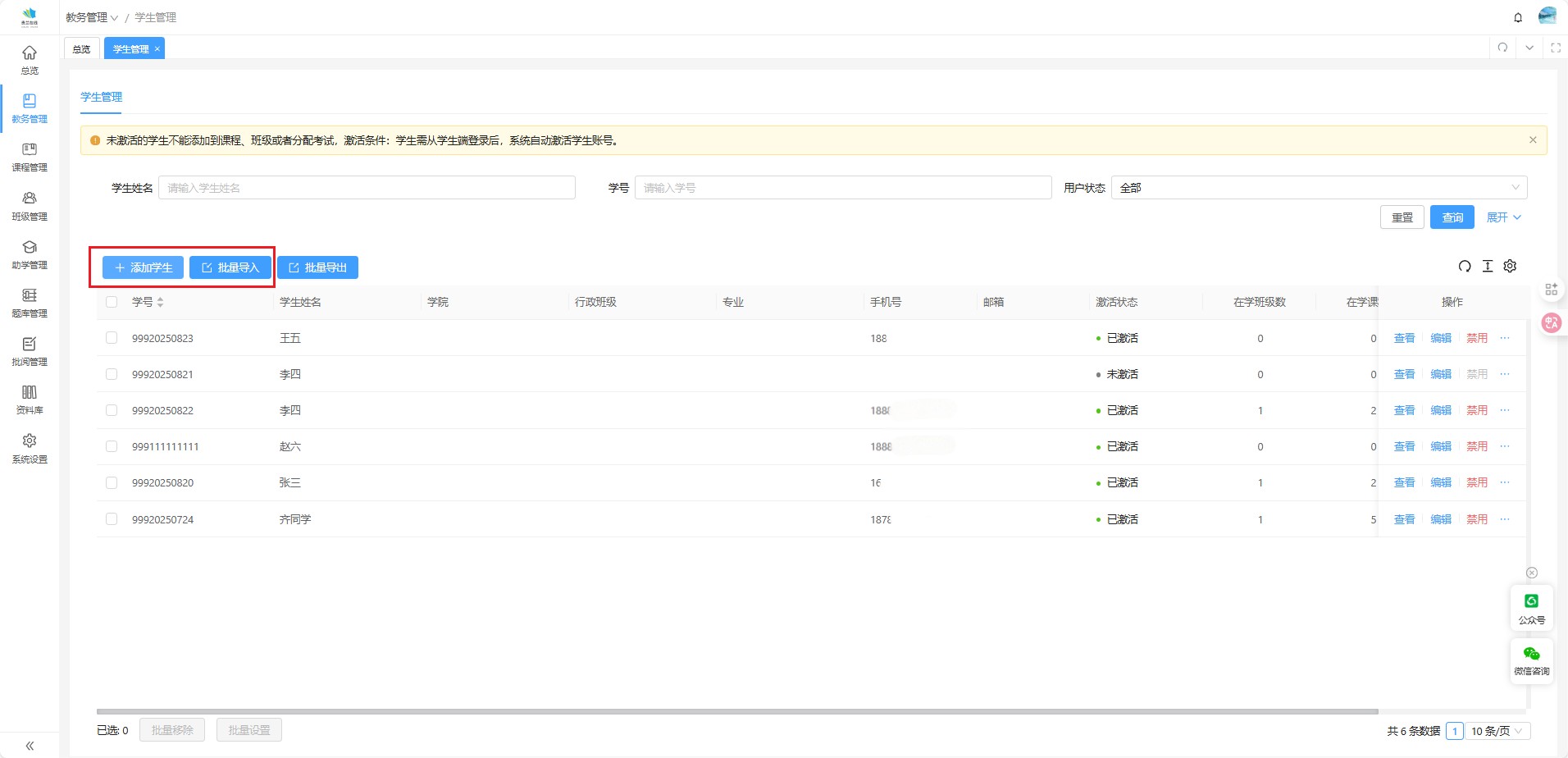
Task: Adjust table density icon
Action: pyautogui.click(x=1488, y=266)
